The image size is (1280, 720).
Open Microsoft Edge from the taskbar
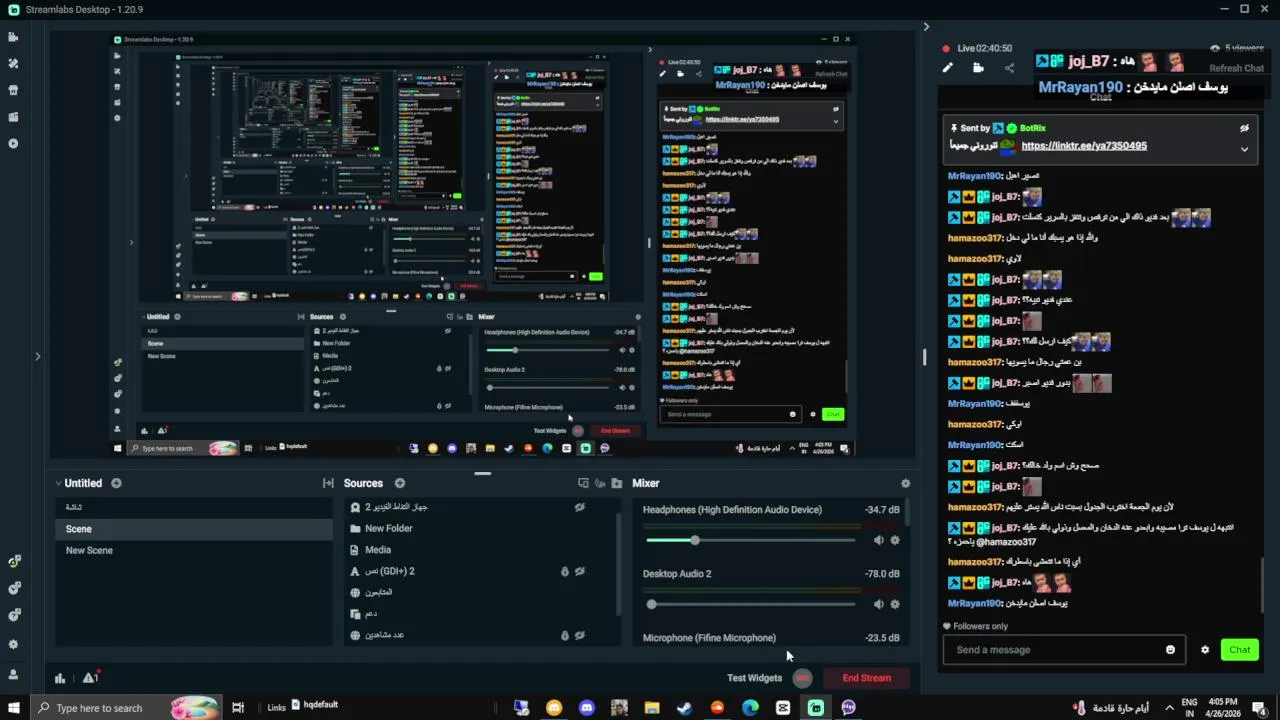[x=750, y=708]
